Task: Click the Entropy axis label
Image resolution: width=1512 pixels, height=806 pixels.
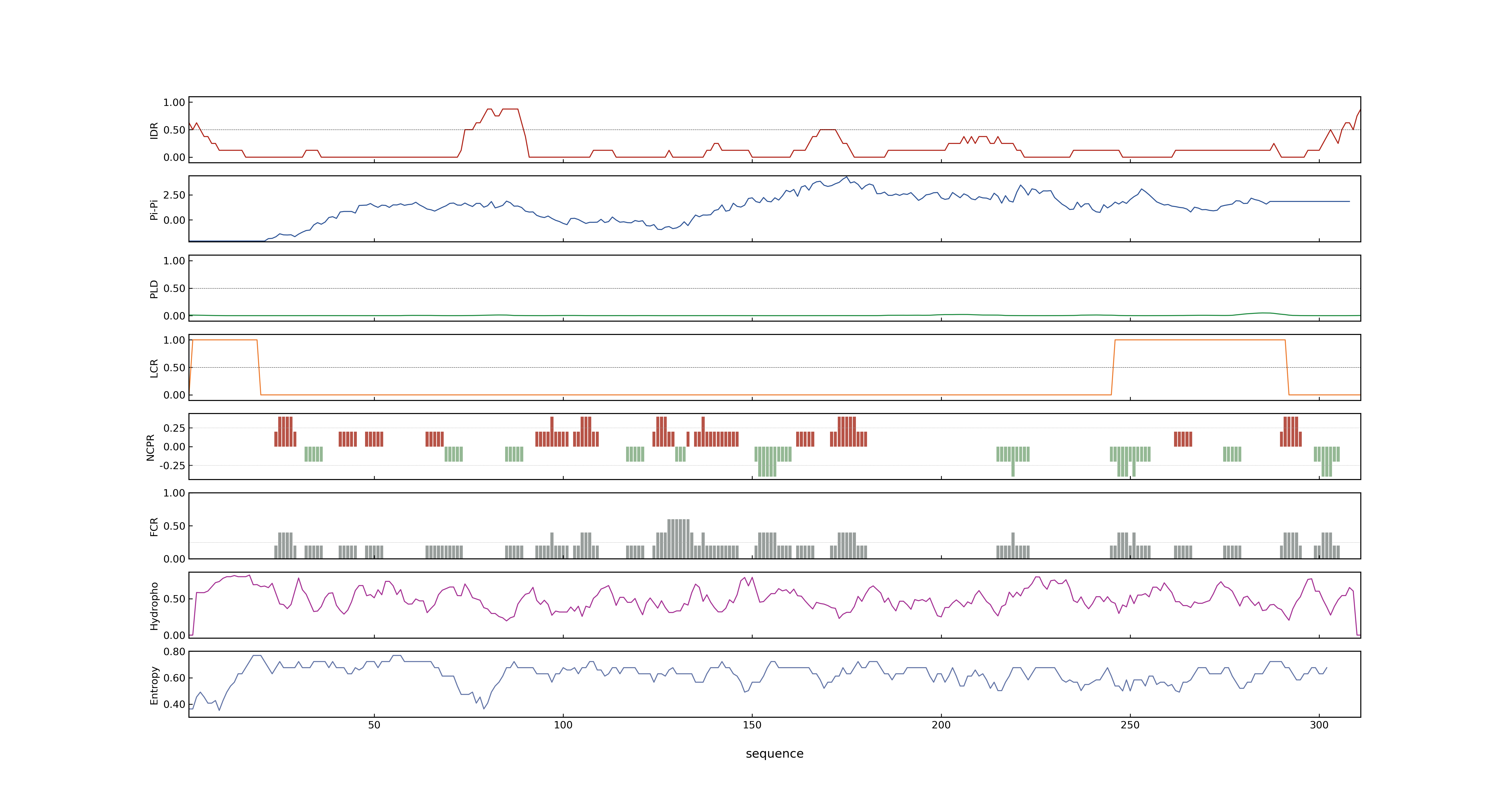Action: (154, 685)
